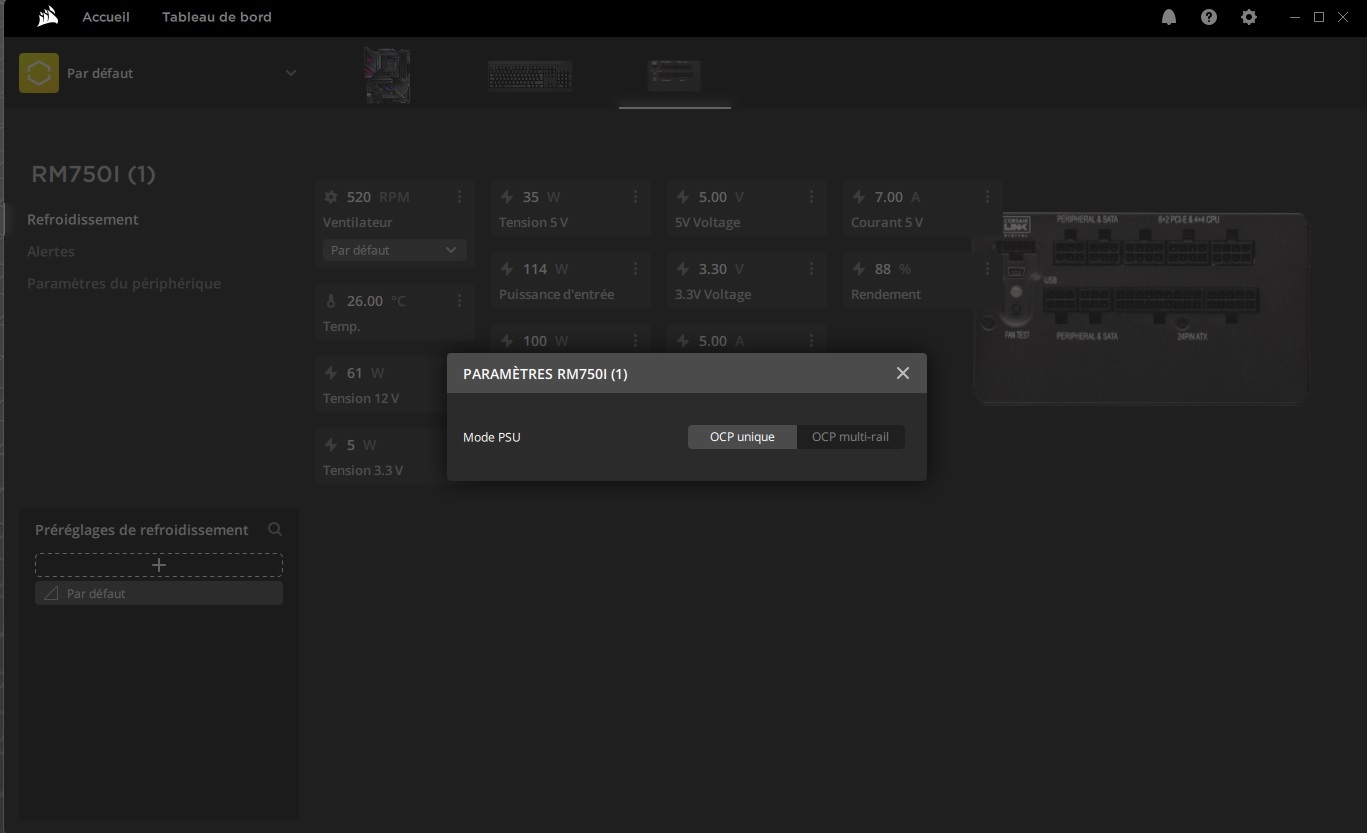The height and width of the screenshot is (833, 1367).
Task: Open options menu on 100 W tile
Action: [635, 341]
